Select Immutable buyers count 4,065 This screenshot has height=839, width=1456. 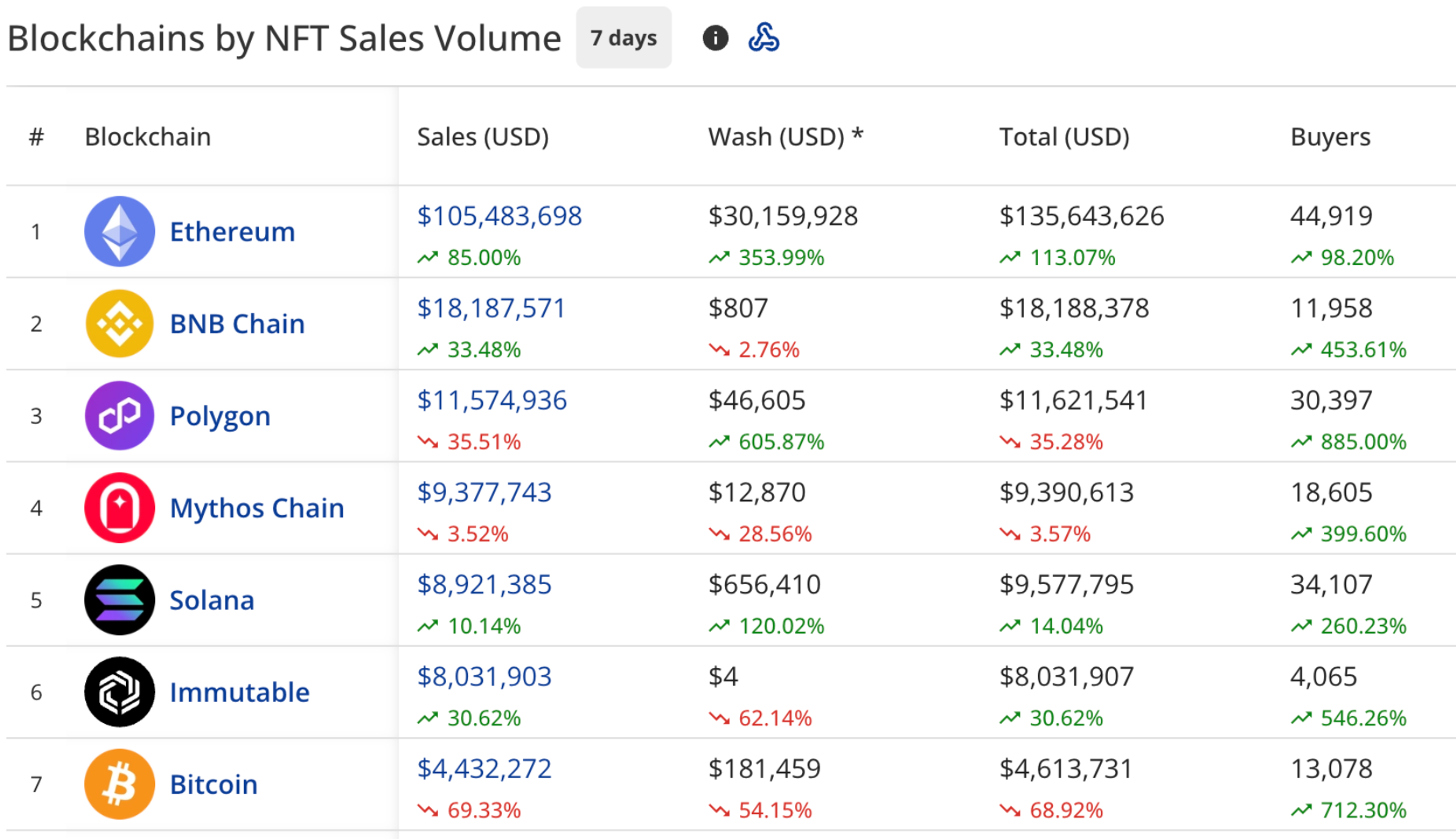point(1323,677)
